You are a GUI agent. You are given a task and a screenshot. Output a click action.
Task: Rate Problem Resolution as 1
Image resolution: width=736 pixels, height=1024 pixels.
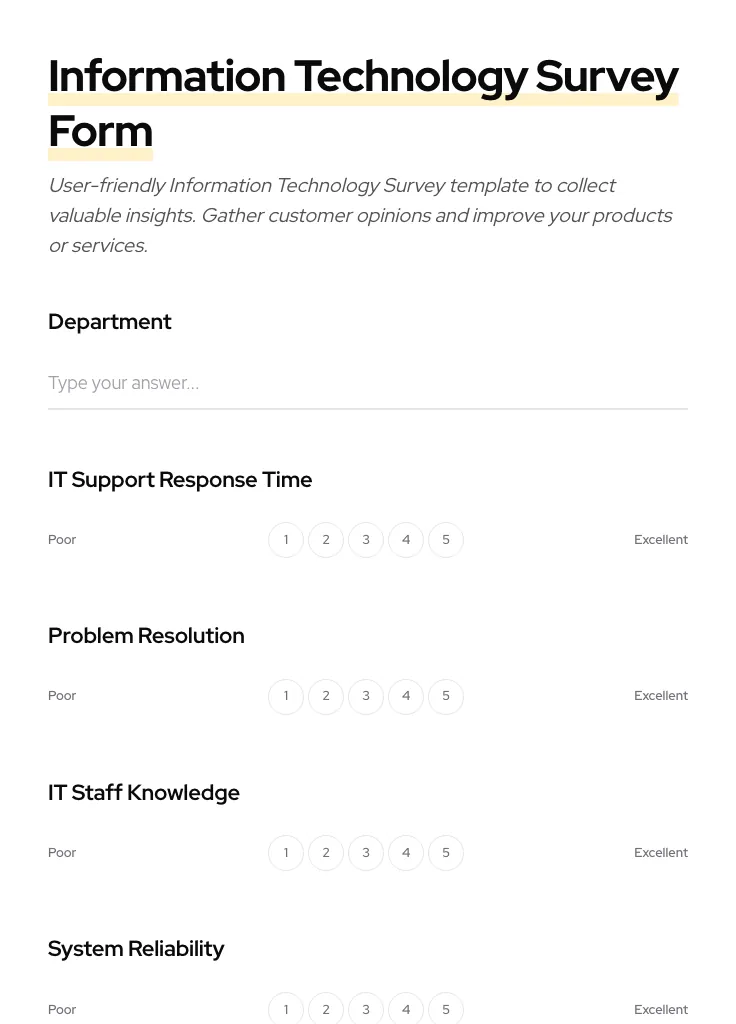(x=286, y=696)
